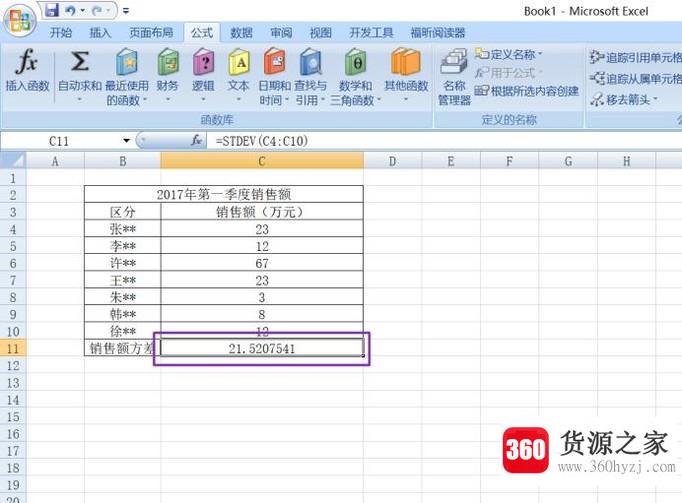The width and height of the screenshot is (682, 503).
Task: Expand 财务 dropdown arrow
Action: click(x=168, y=100)
